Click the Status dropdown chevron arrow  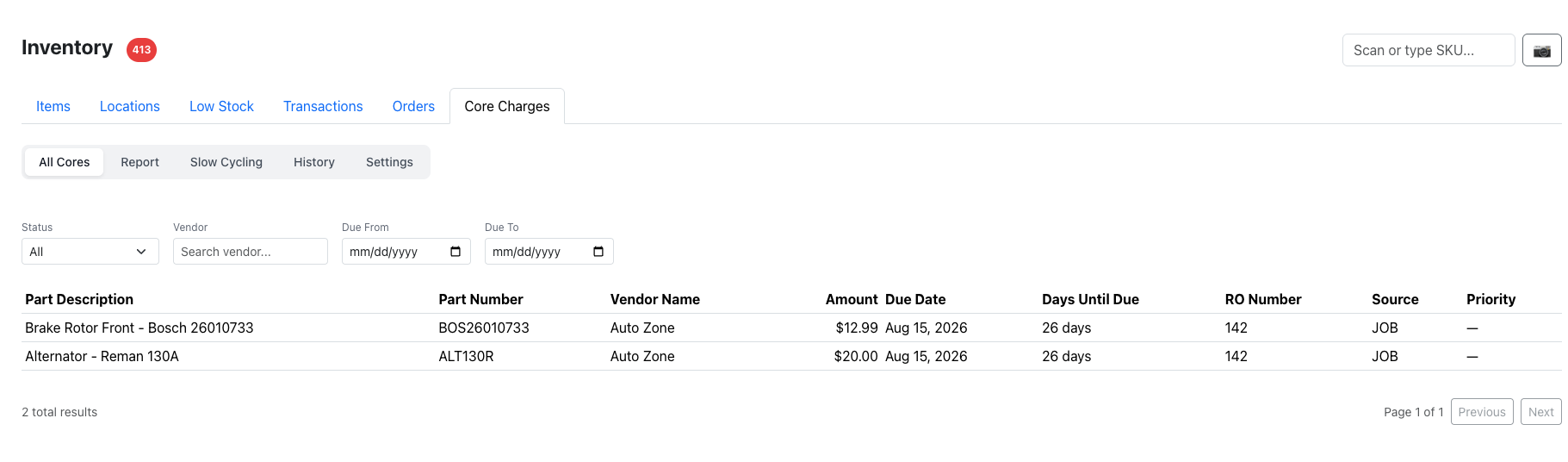tap(141, 252)
